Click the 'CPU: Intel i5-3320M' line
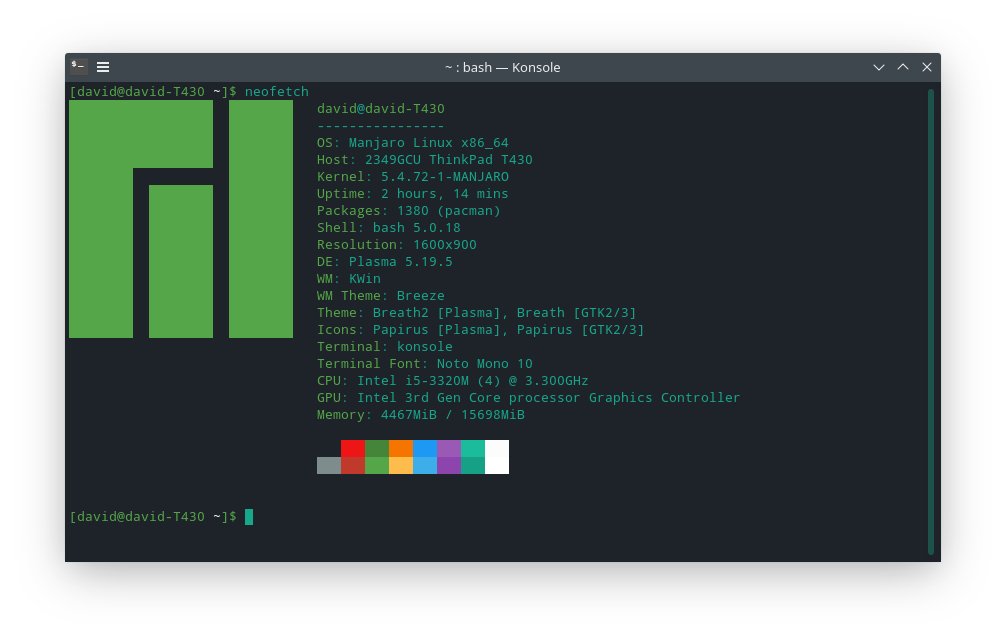 pyautogui.click(x=453, y=380)
